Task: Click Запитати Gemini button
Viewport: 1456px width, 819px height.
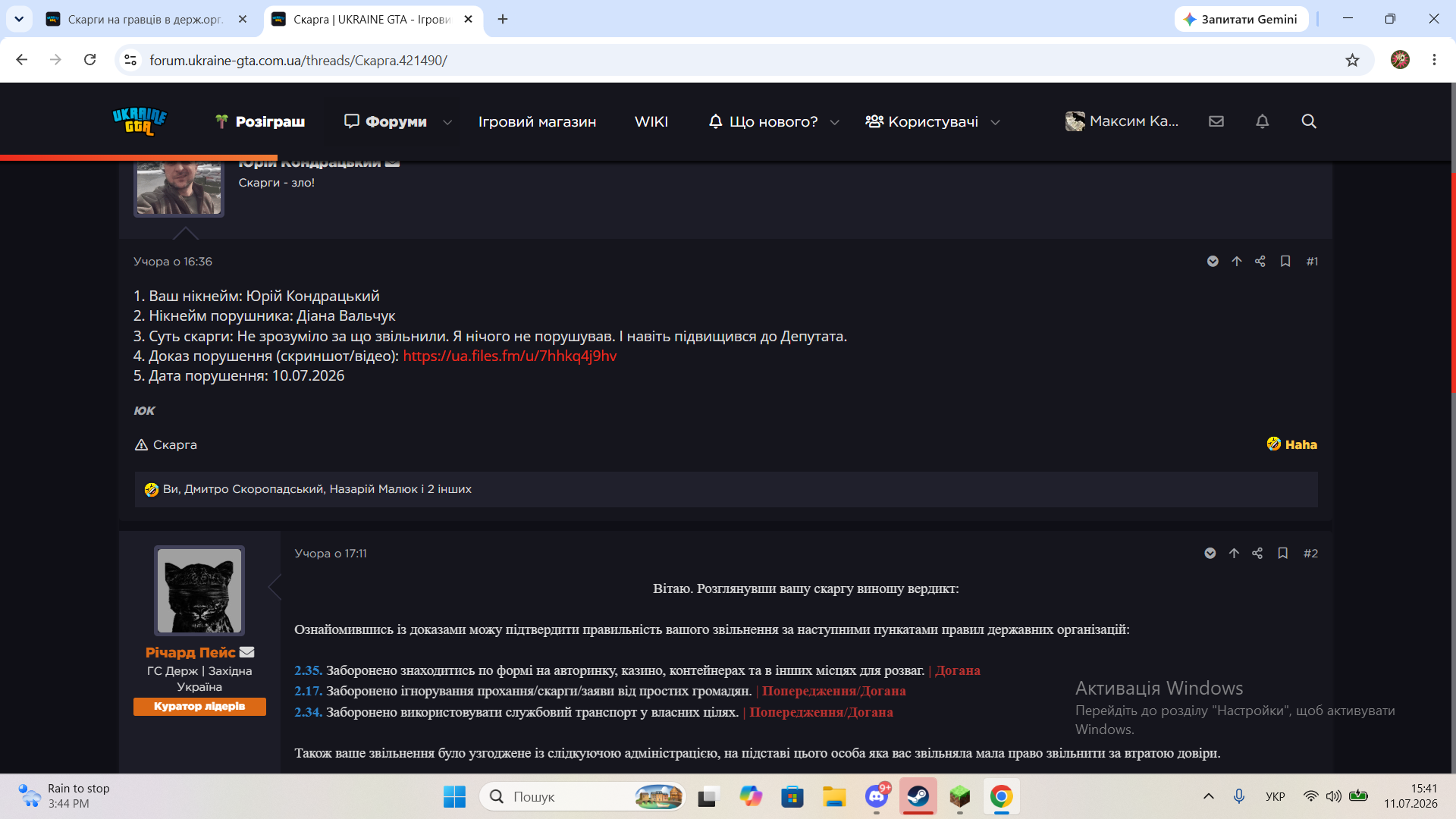Action: tap(1241, 19)
